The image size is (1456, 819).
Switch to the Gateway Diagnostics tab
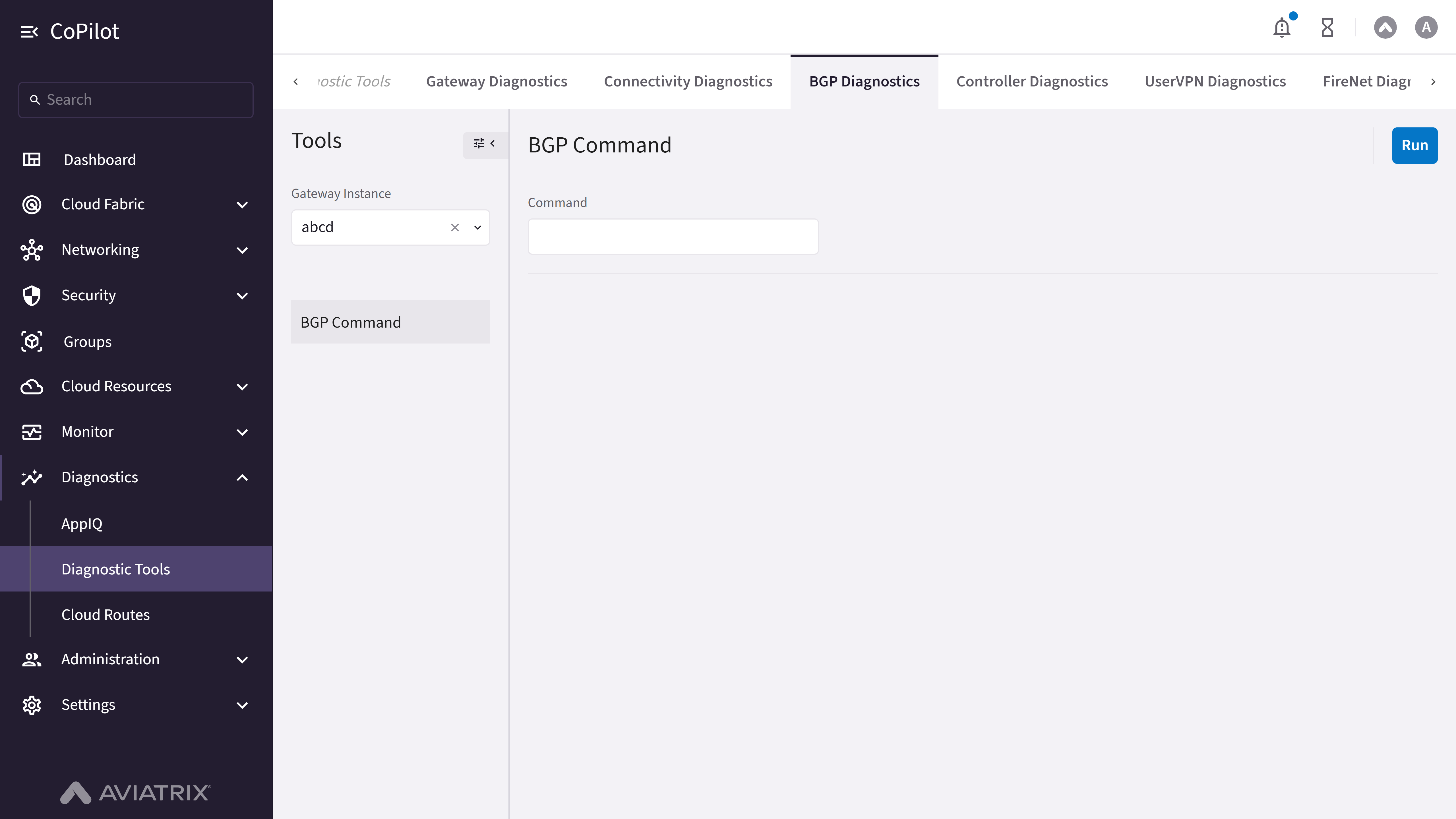click(496, 82)
